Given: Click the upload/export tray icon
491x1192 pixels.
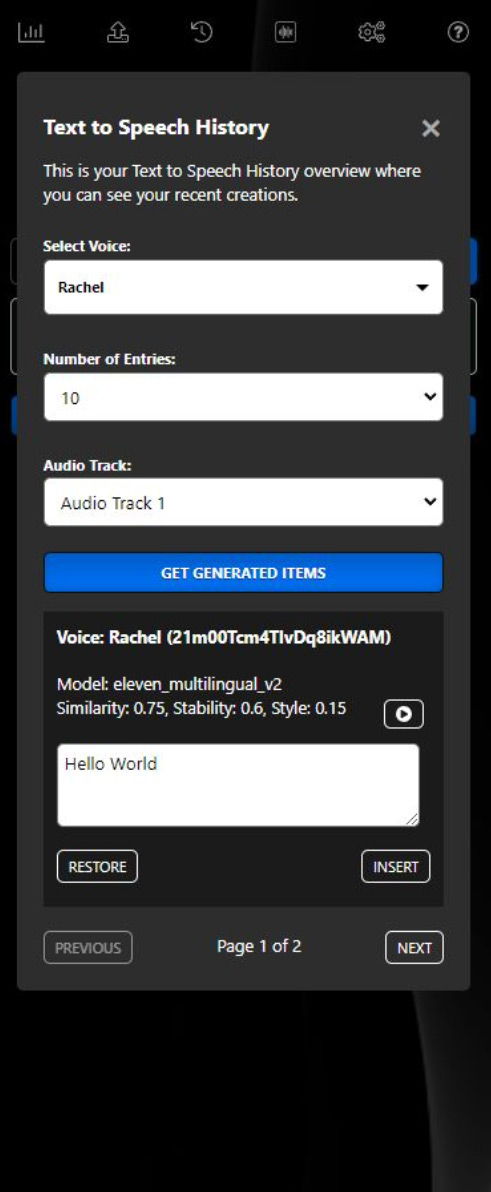Looking at the screenshot, I should 118,33.
